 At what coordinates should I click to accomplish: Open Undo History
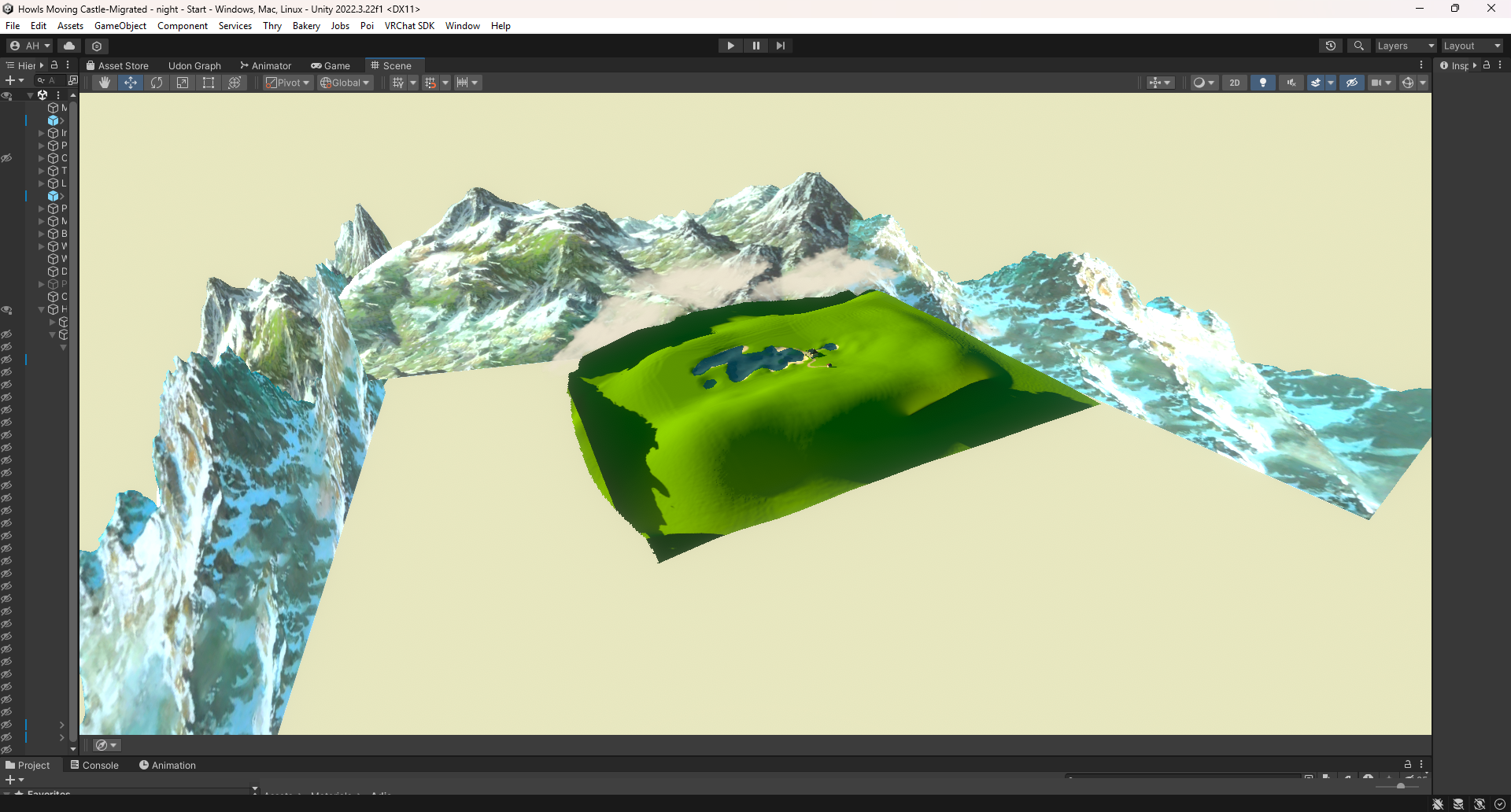tap(1331, 46)
